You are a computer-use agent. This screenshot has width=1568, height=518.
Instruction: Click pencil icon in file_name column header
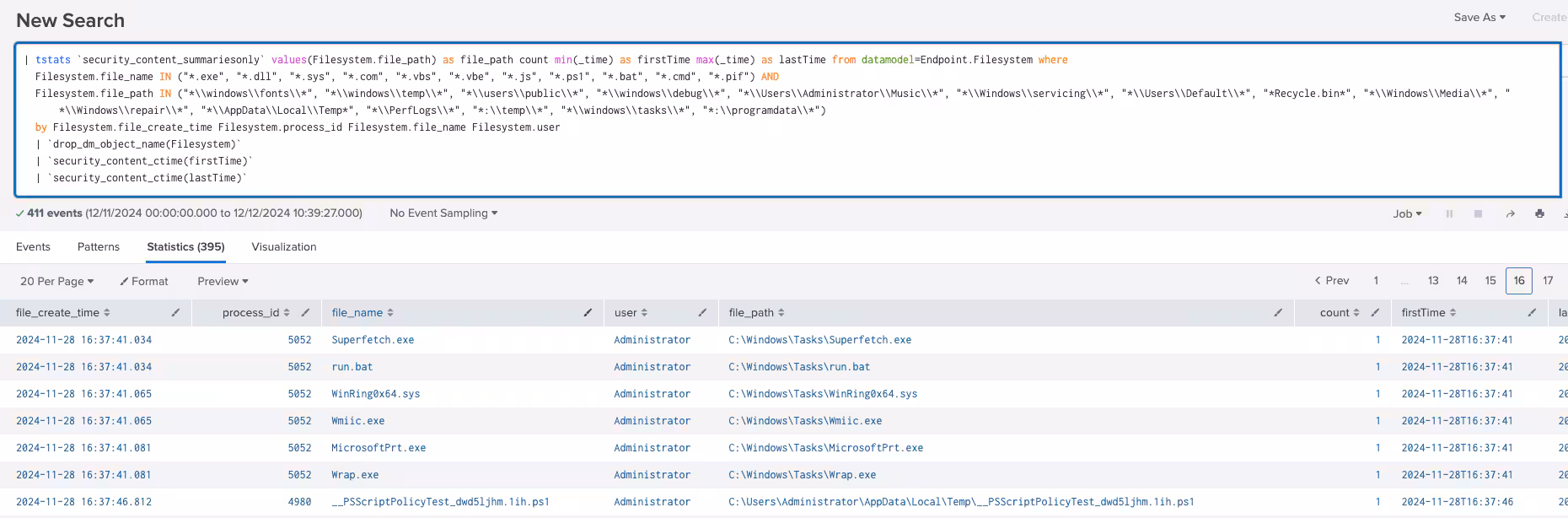tap(588, 313)
